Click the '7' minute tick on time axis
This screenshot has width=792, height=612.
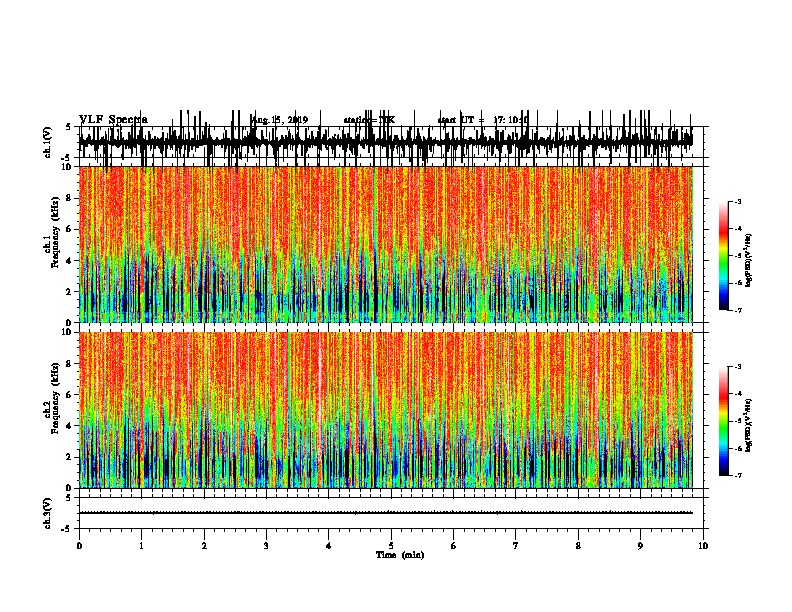(x=516, y=546)
